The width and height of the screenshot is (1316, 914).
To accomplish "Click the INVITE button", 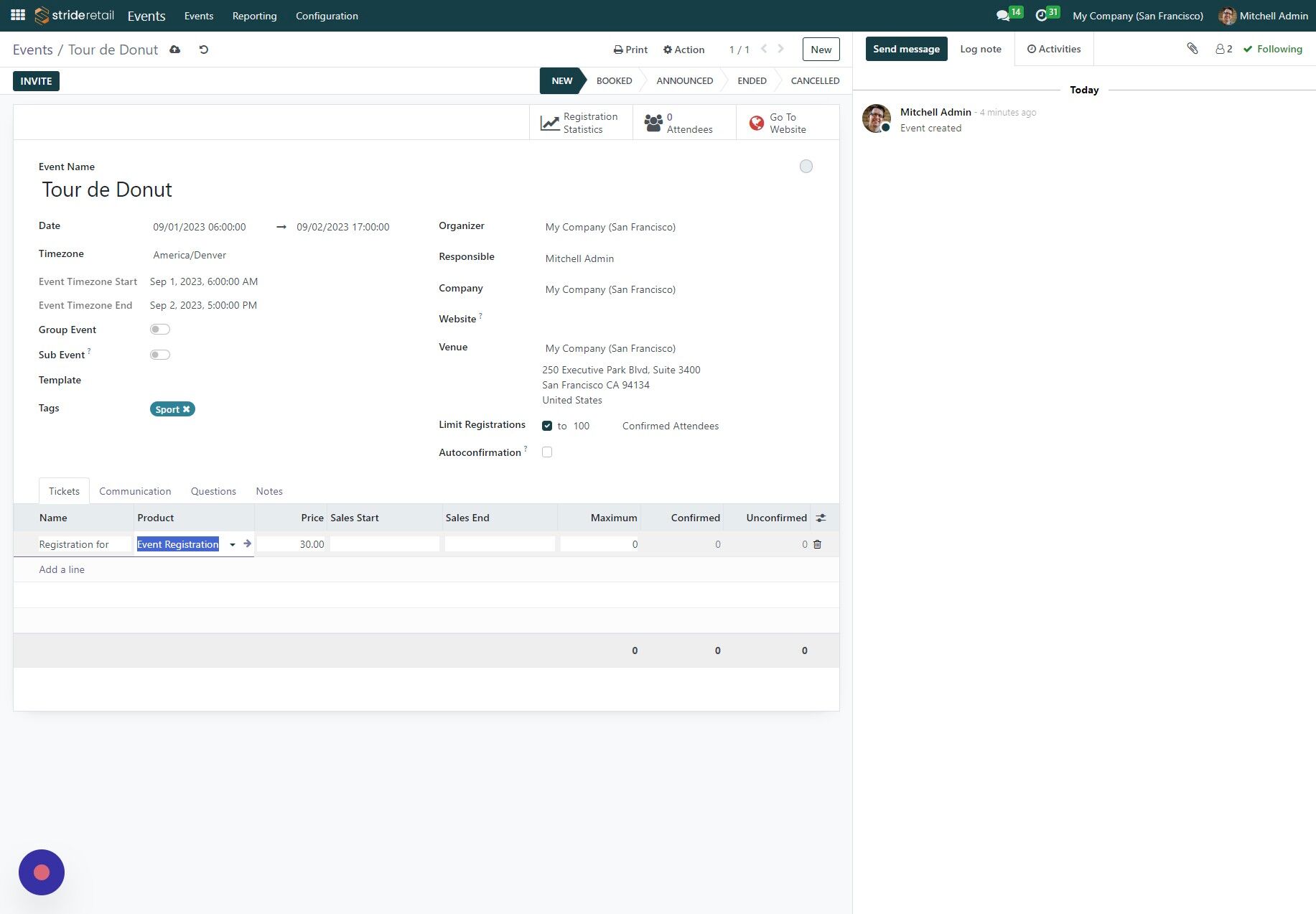I will coord(36,81).
